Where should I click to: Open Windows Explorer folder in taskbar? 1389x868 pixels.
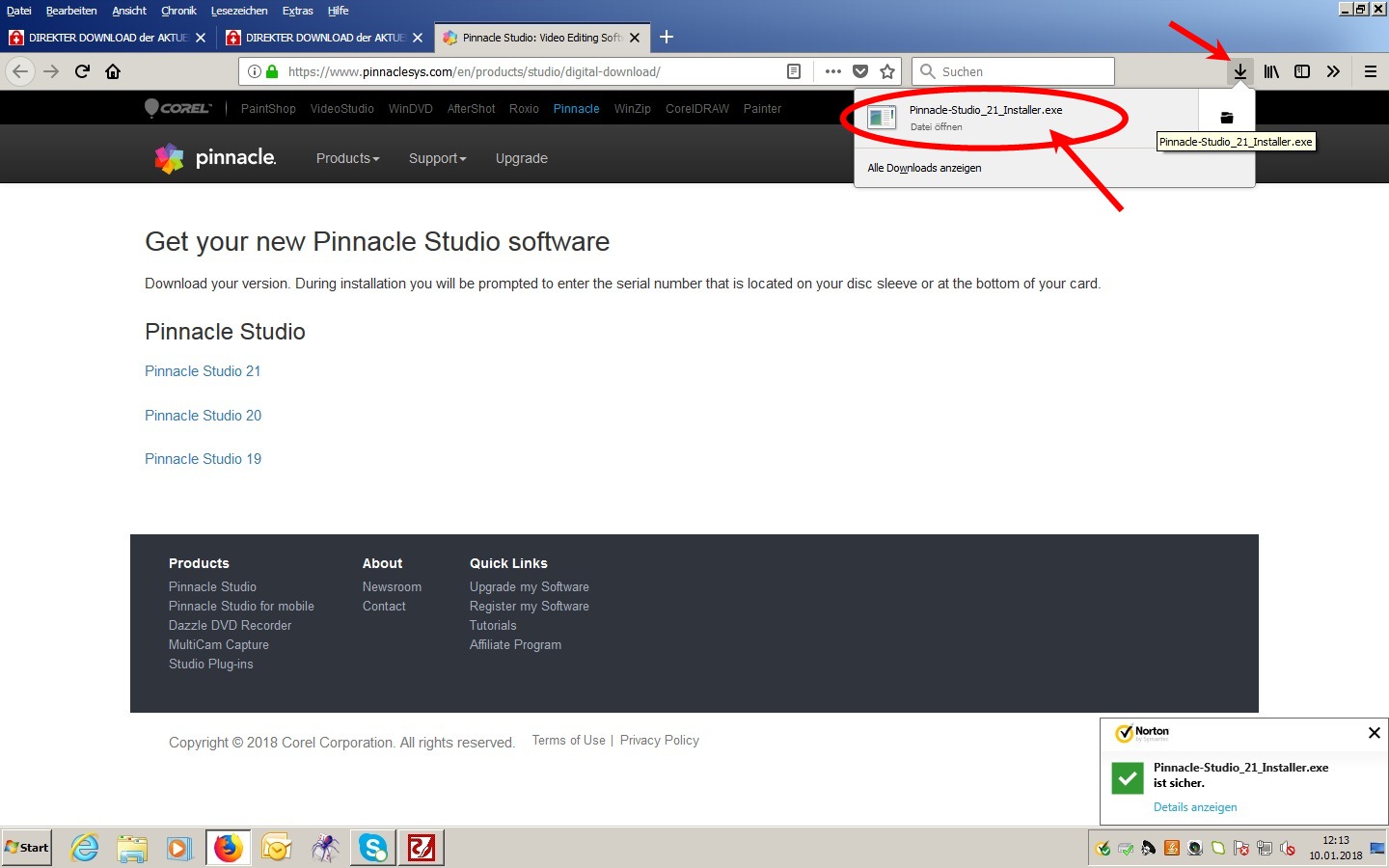(132, 848)
